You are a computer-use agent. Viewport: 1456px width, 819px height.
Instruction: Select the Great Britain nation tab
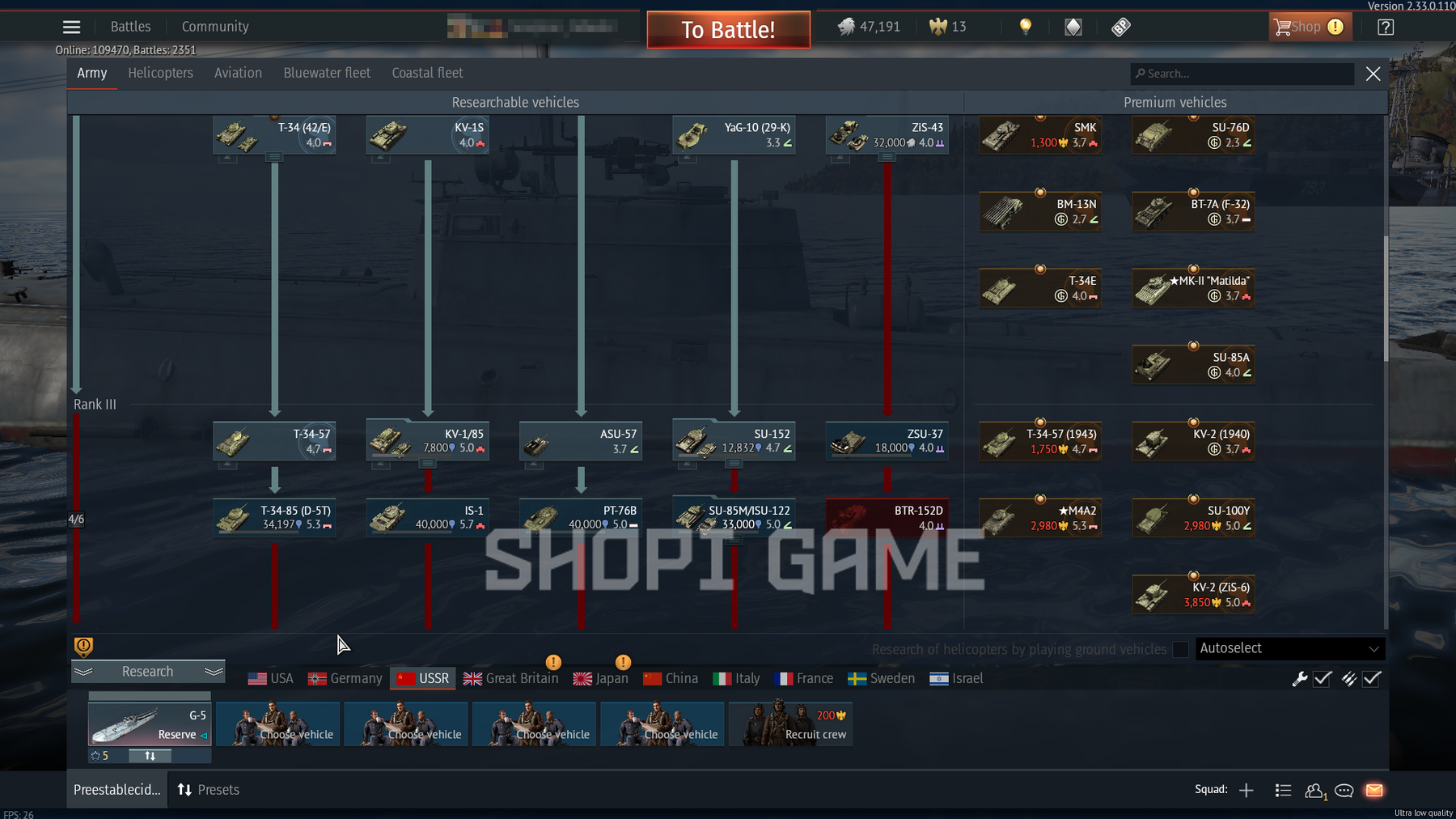click(x=511, y=679)
